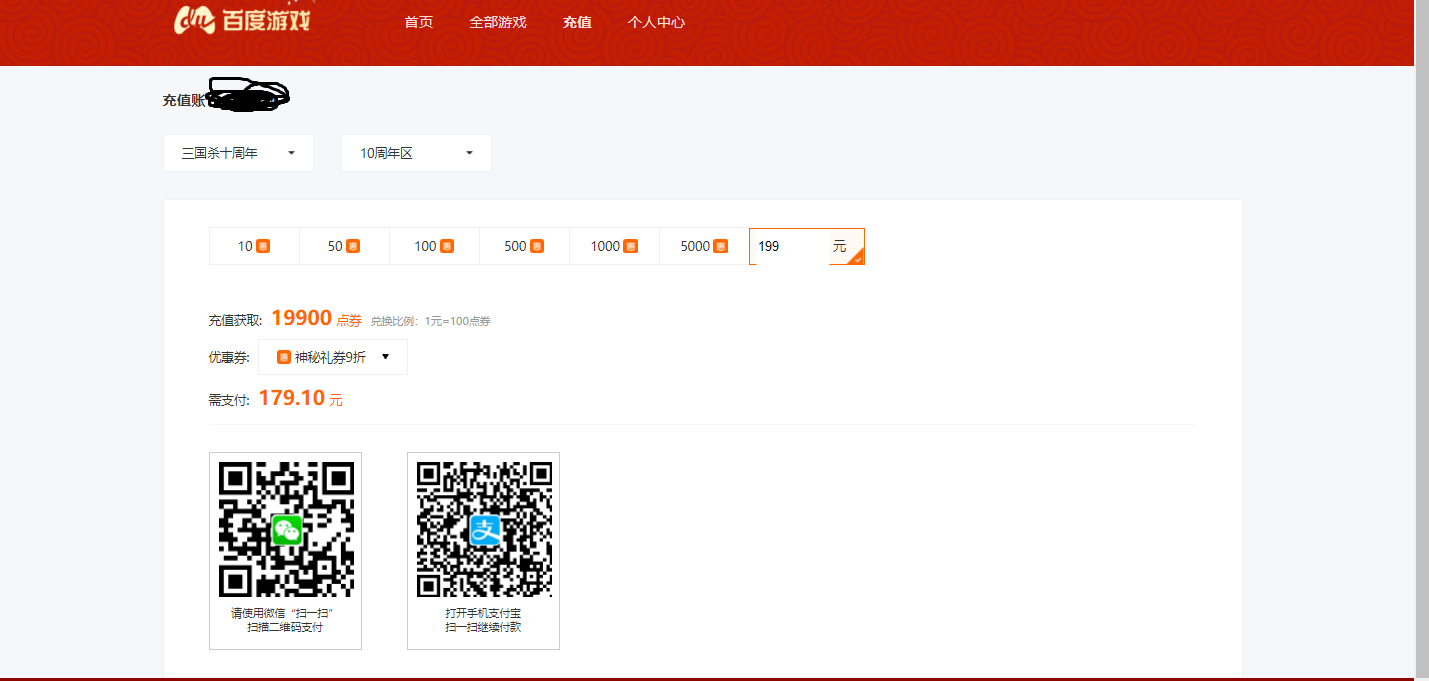Image resolution: width=1429 pixels, height=681 pixels.
Task: Select the 1000 recharge amount option
Action: (614, 246)
